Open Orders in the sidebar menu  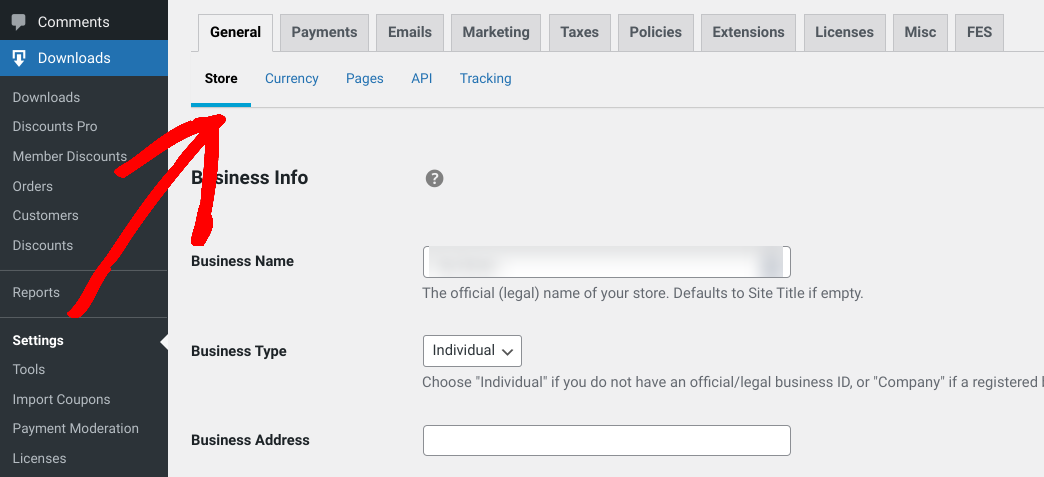[x=33, y=186]
